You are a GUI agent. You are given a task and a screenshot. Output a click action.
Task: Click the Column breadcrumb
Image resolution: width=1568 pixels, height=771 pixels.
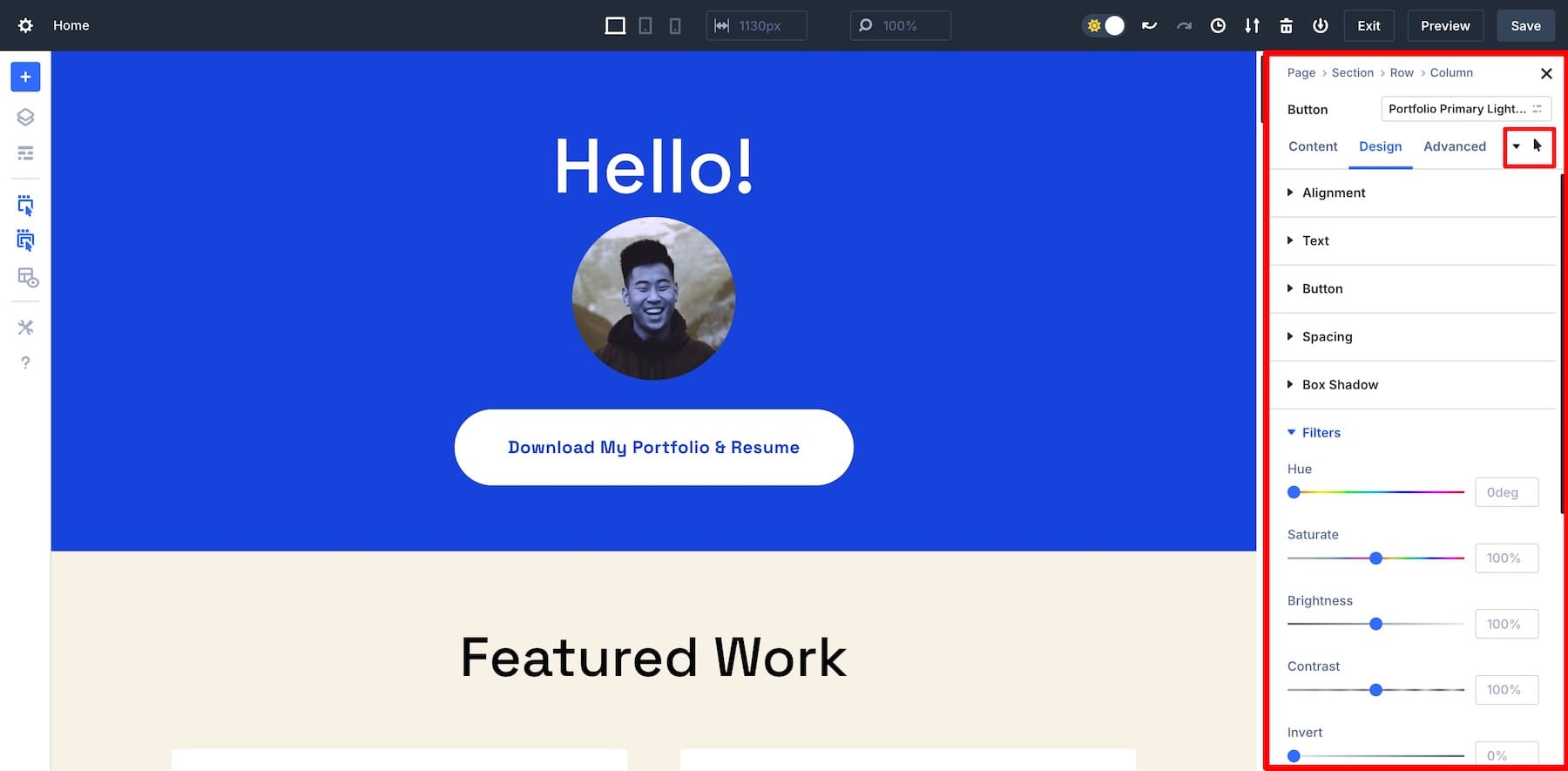point(1451,73)
